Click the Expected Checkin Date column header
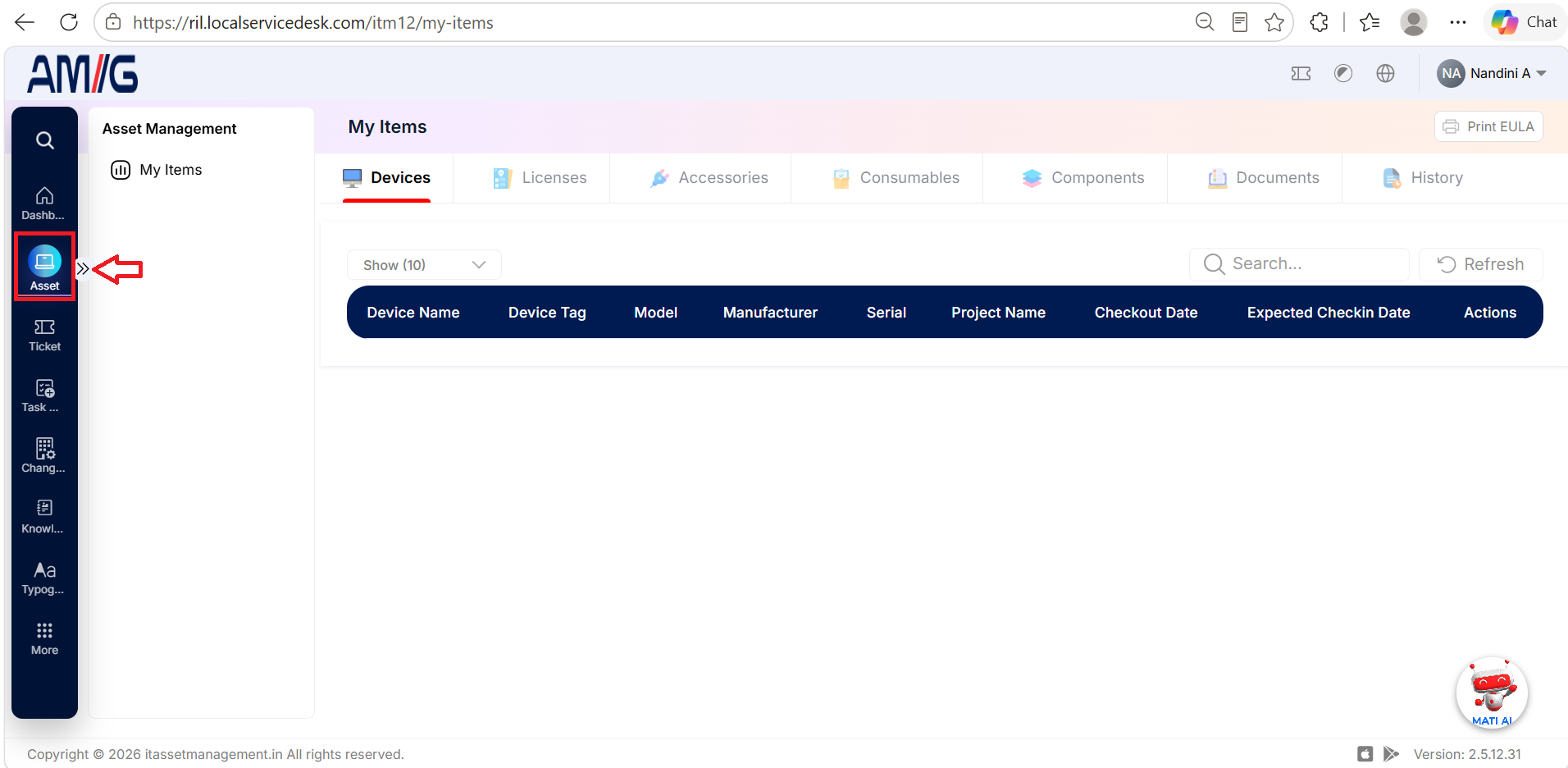The height and width of the screenshot is (768, 1568). (x=1329, y=313)
